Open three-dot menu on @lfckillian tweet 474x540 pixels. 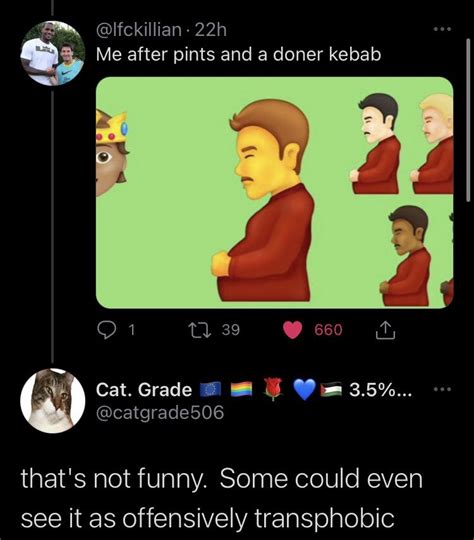(x=442, y=29)
